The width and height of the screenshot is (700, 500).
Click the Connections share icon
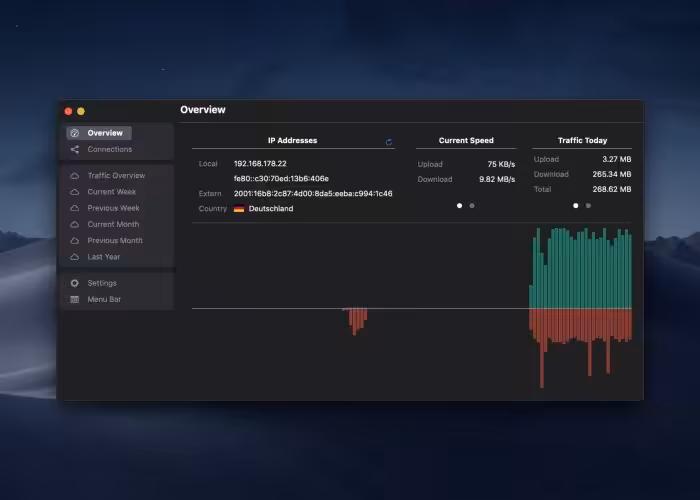click(x=75, y=150)
